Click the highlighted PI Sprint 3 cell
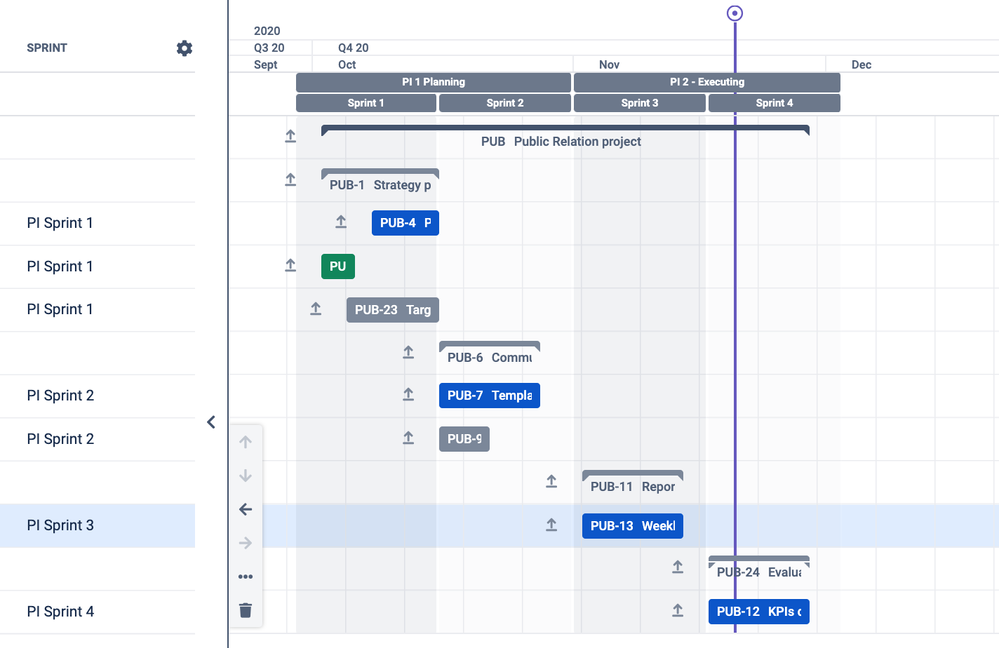The width and height of the screenshot is (999, 648). [x=97, y=526]
